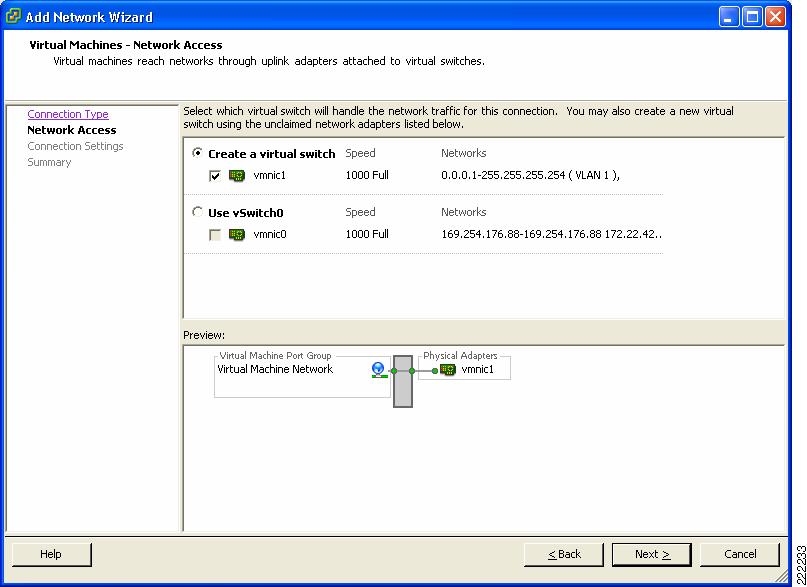
Task: Click the vmnic1 adapter icon in Preview
Action: pyautogui.click(x=448, y=370)
